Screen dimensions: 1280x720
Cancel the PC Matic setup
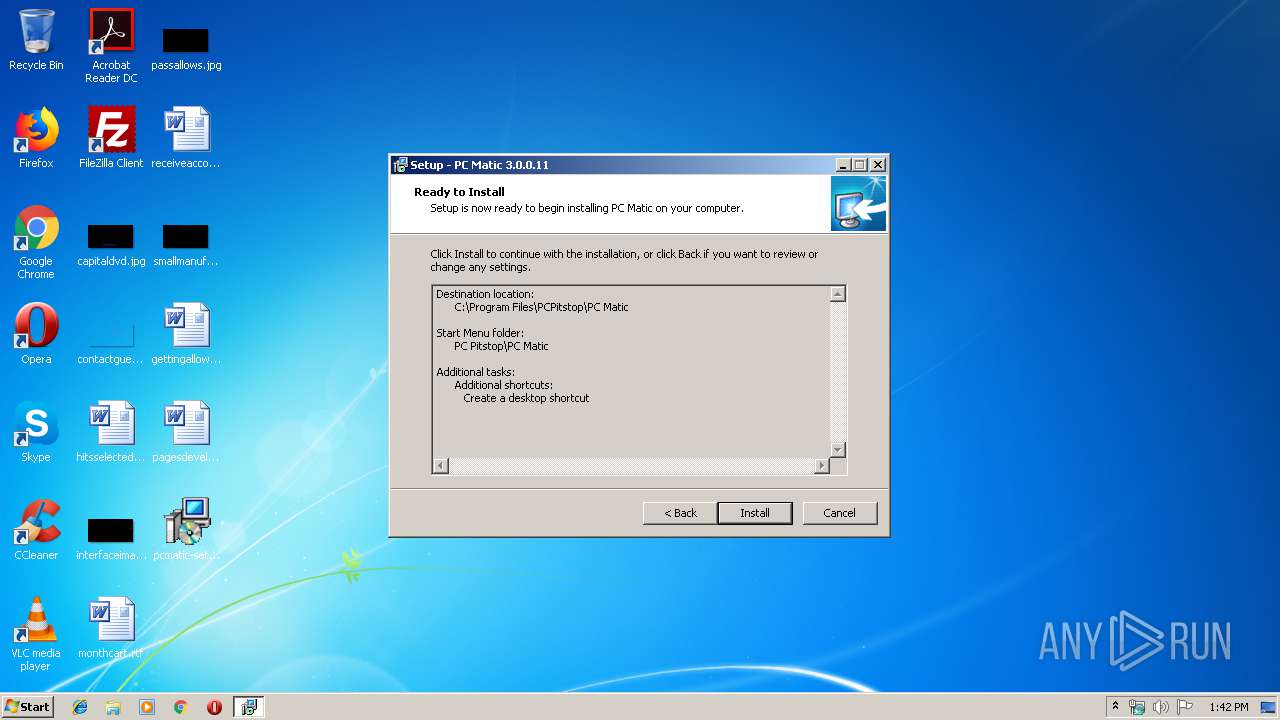point(839,513)
